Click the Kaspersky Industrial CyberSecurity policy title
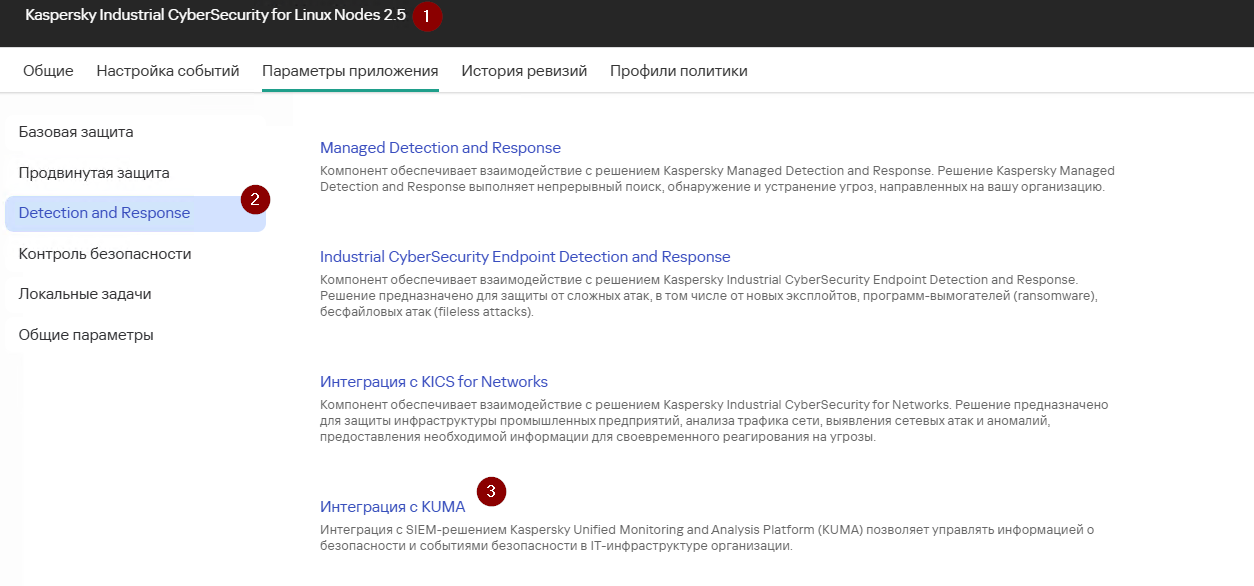Image resolution: width=1254 pixels, height=586 pixels. tap(215, 16)
